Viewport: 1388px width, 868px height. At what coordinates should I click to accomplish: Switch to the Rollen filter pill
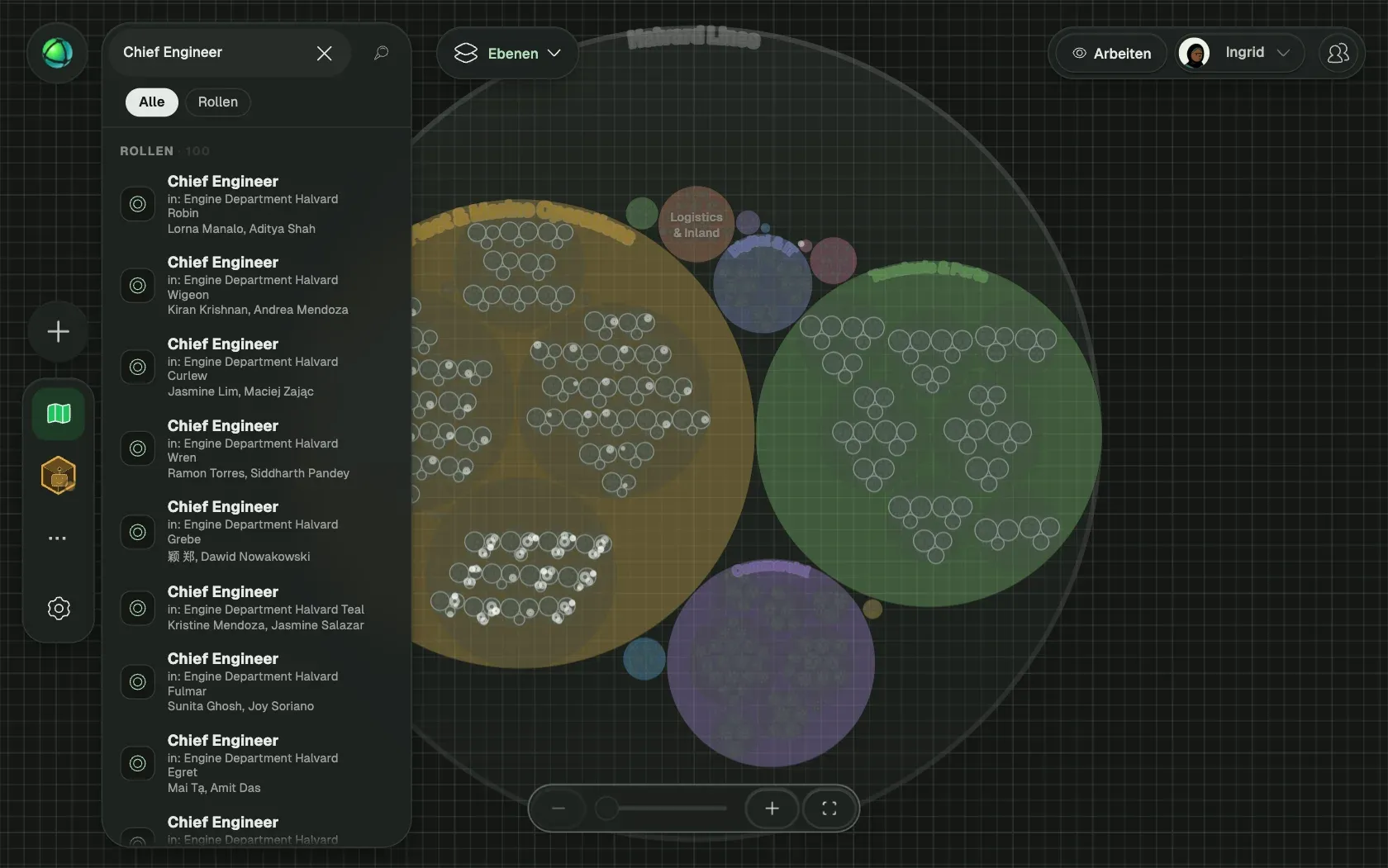click(218, 102)
